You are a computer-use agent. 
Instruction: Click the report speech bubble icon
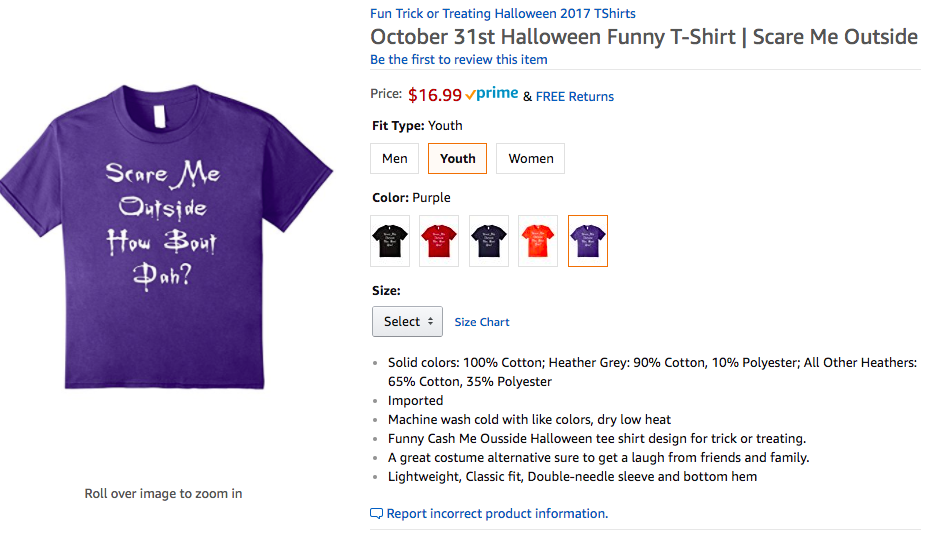[376, 513]
